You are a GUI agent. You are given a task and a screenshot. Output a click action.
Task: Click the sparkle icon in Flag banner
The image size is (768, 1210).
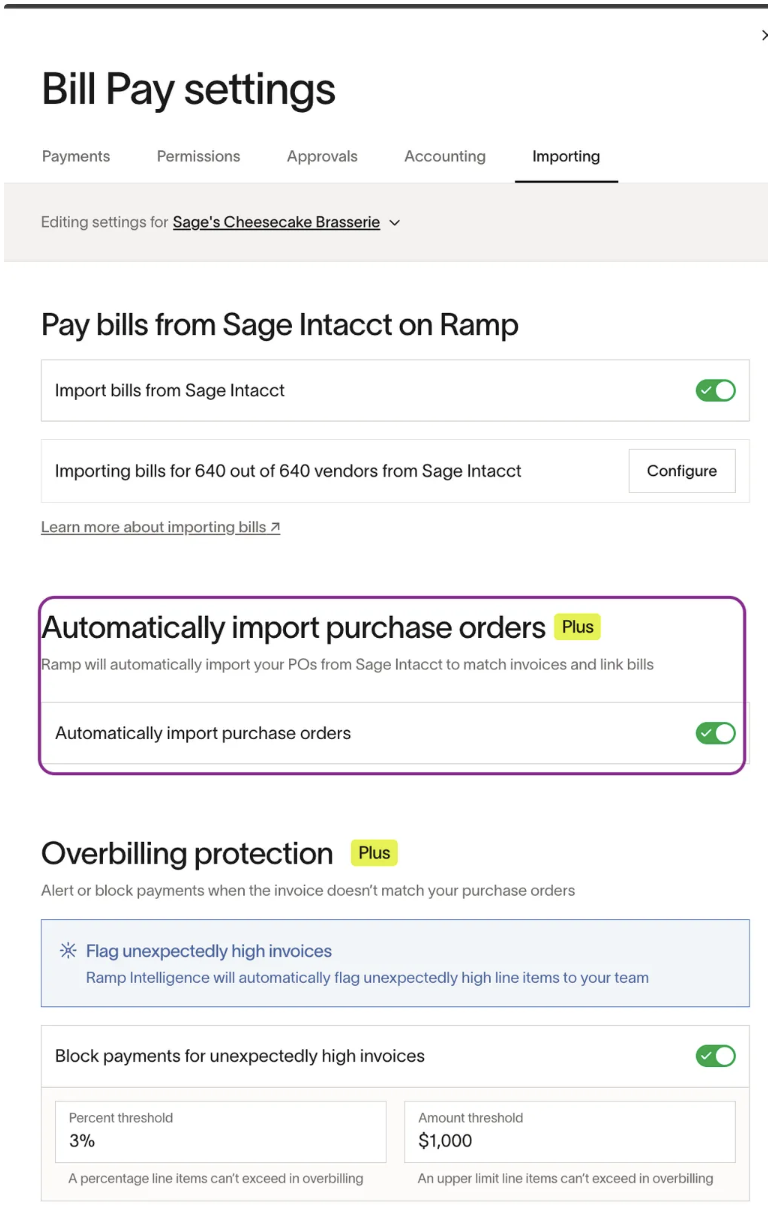[68, 951]
